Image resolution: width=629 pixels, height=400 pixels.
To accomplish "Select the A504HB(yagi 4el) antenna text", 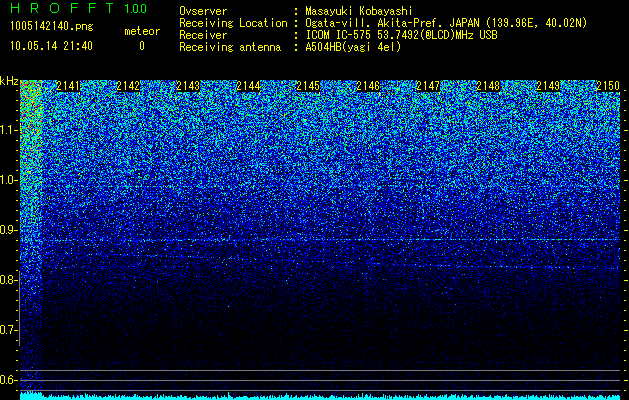I will 353,47.
